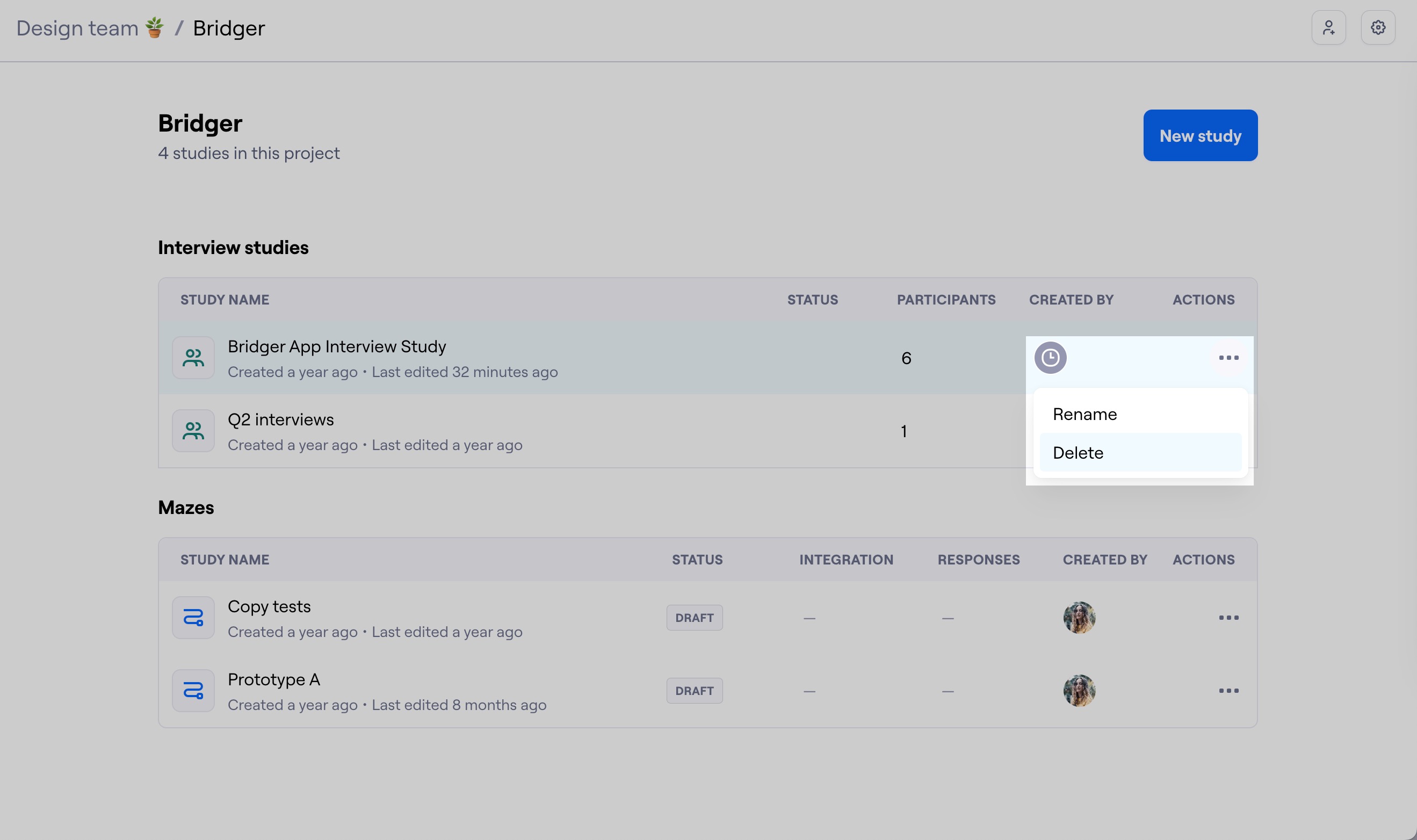Click the New study button
The width and height of the screenshot is (1417, 840).
[1199, 136]
